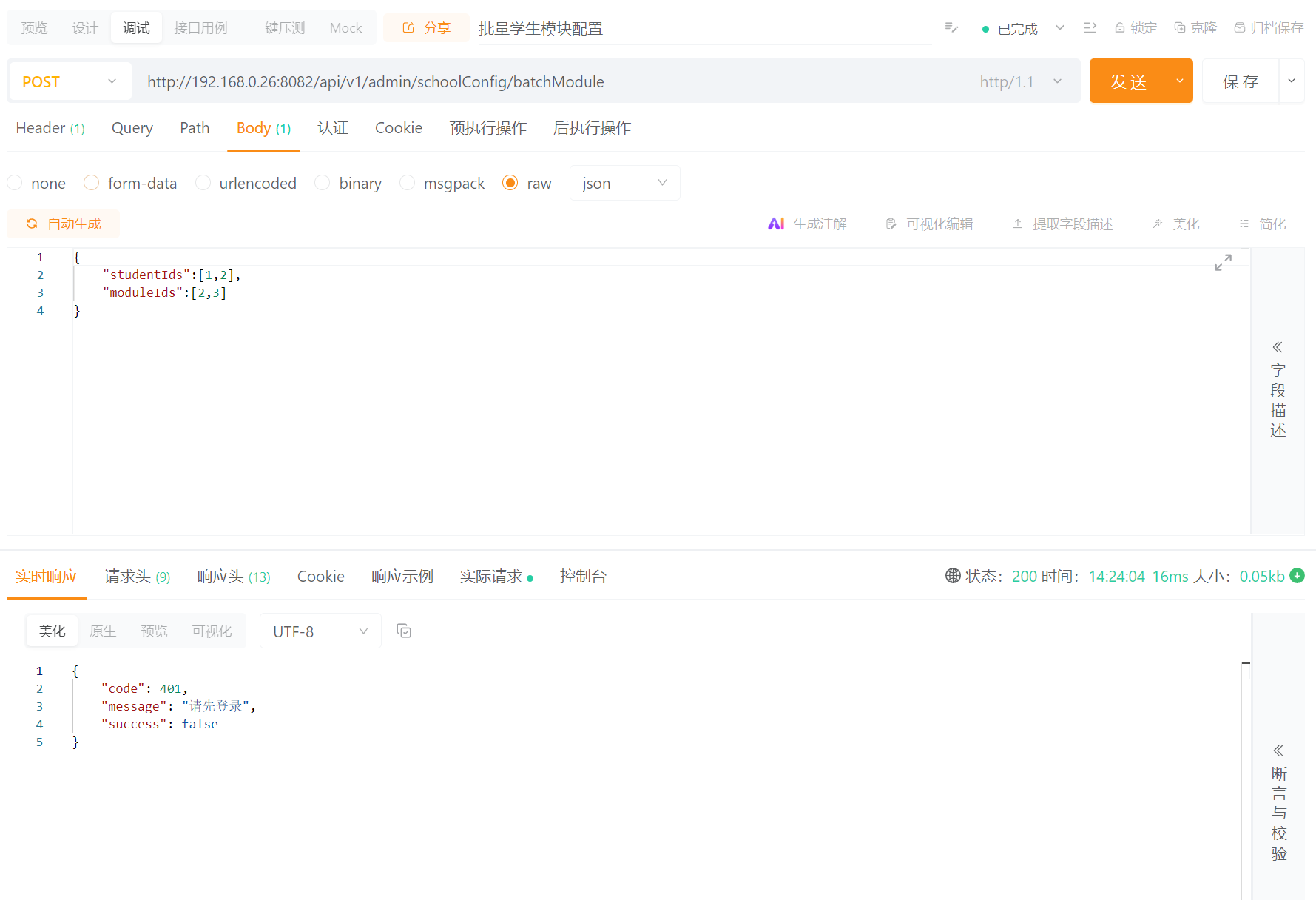Open the POST method dropdown
1316x900 pixels.
70,81
